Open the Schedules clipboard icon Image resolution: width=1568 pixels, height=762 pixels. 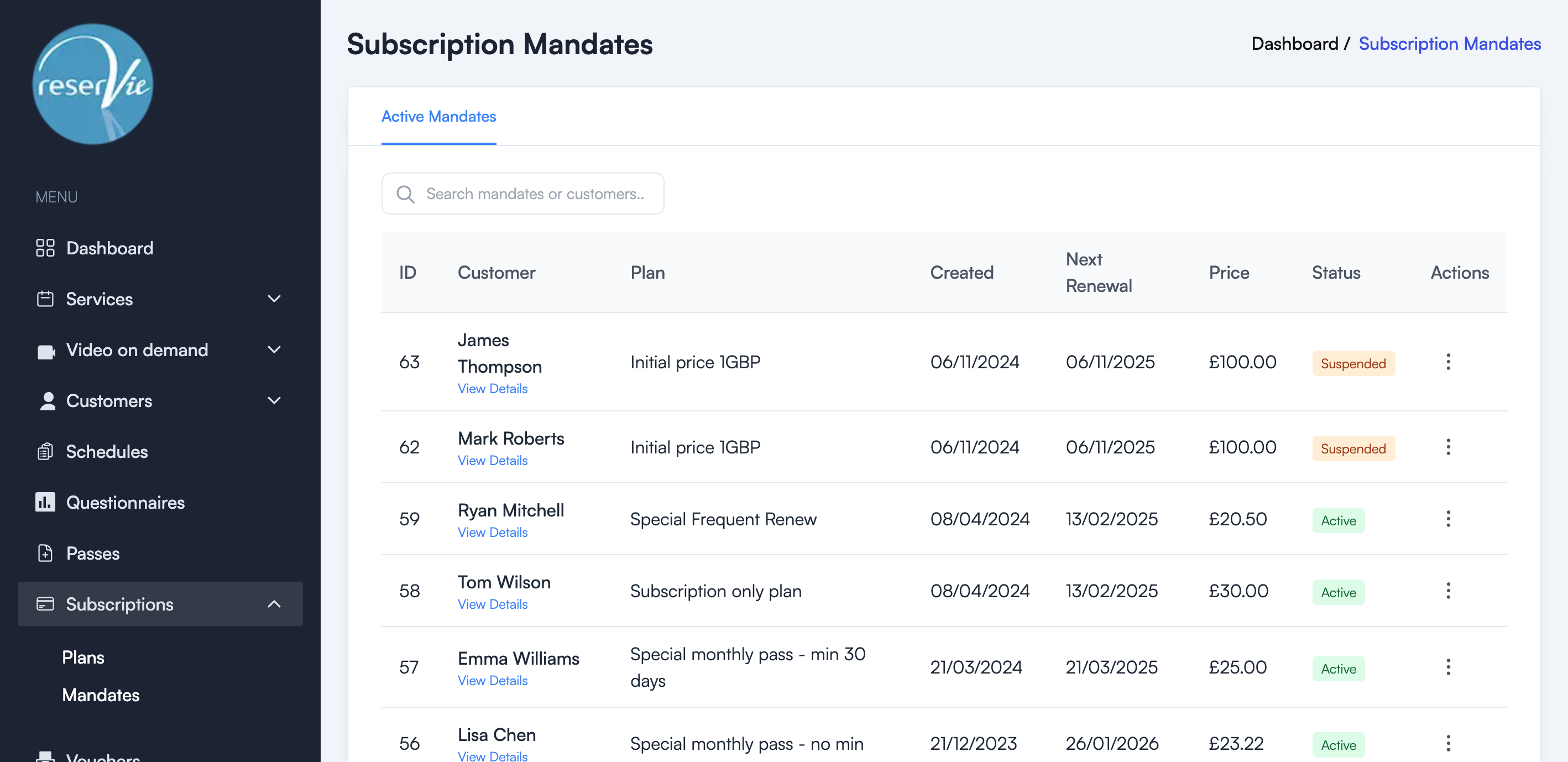[x=45, y=451]
